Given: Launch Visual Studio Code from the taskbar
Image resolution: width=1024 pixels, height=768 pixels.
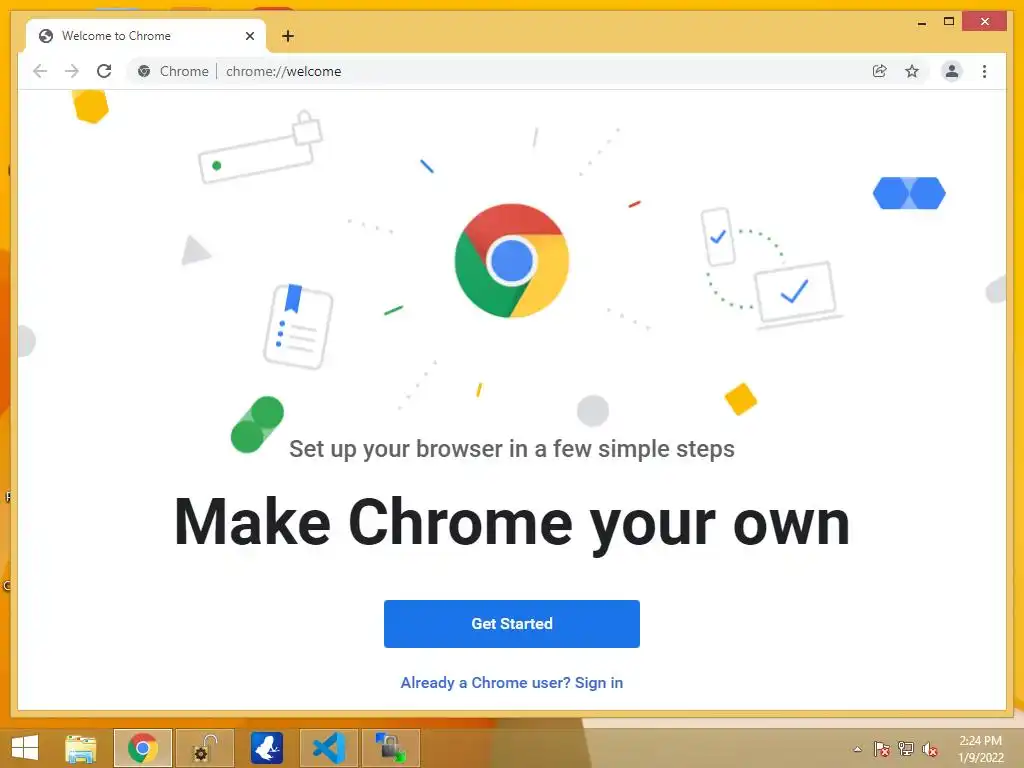Looking at the screenshot, I should (x=328, y=748).
